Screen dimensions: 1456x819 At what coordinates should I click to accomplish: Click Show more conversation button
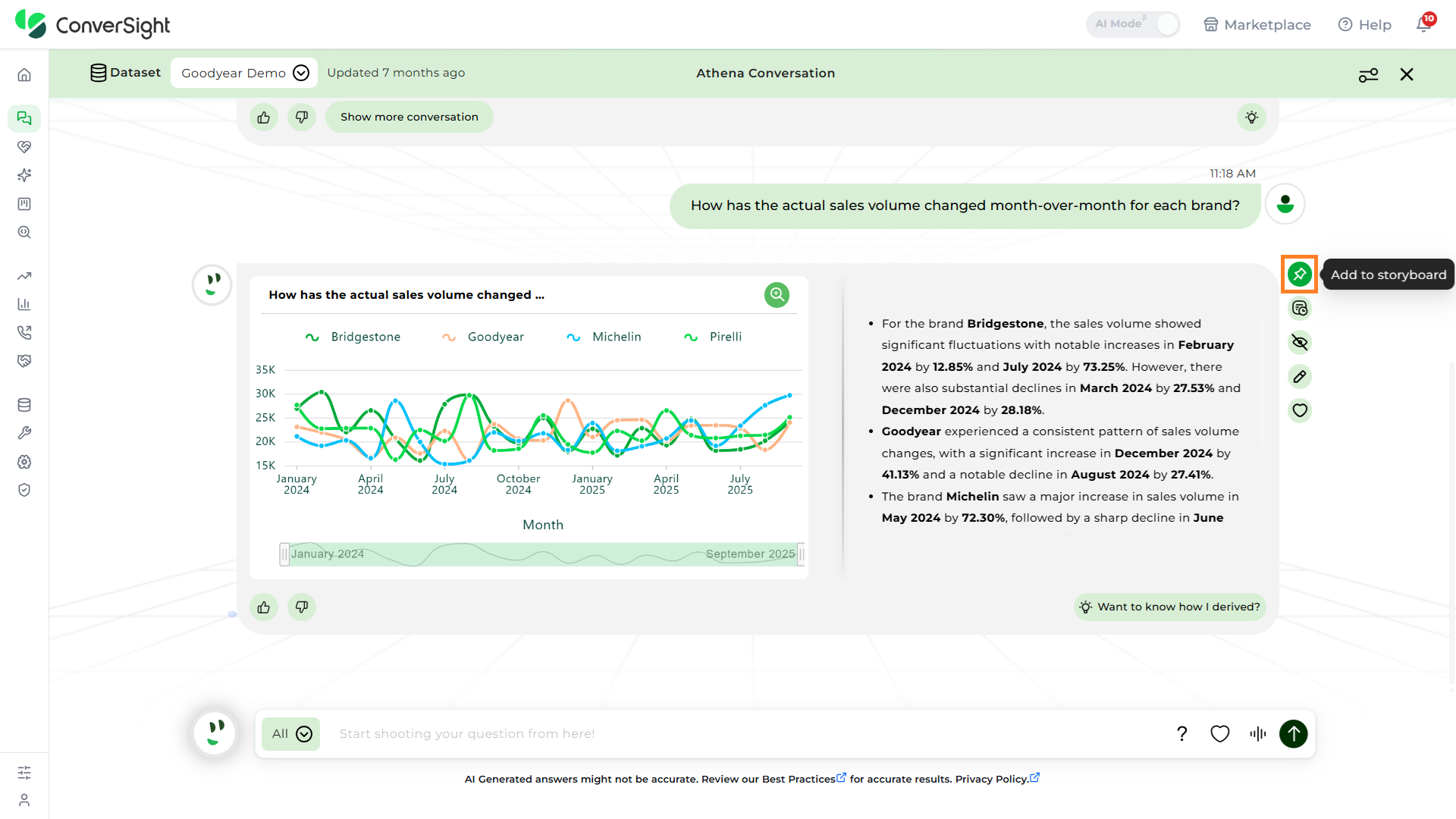click(x=409, y=117)
